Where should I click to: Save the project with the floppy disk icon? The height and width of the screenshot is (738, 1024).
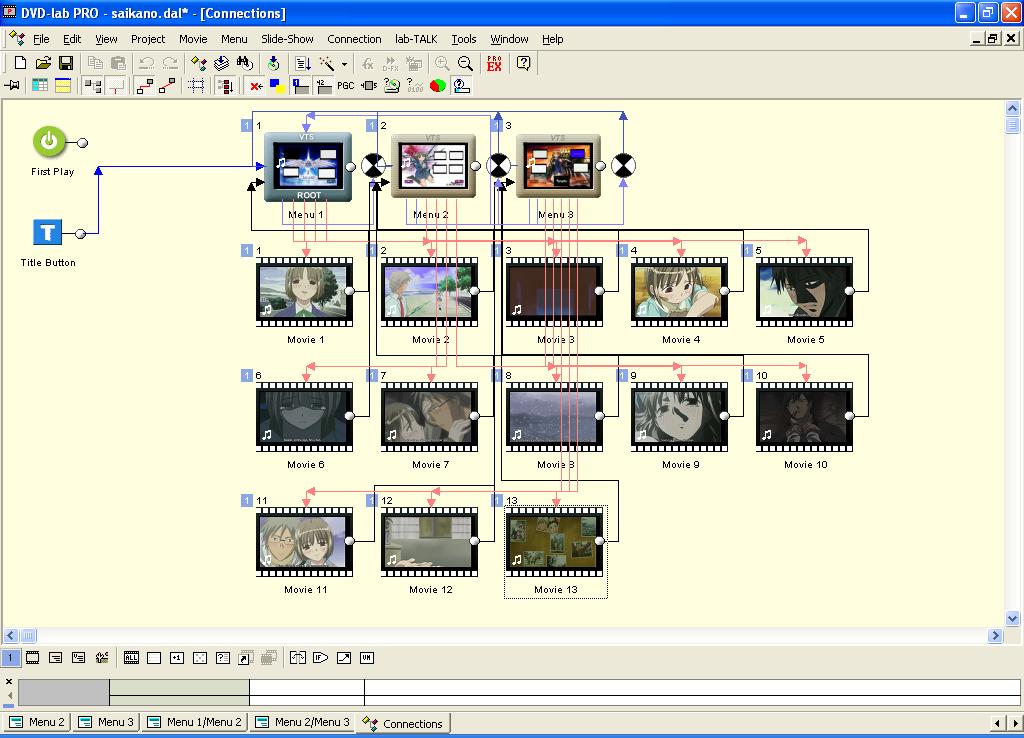pos(66,63)
